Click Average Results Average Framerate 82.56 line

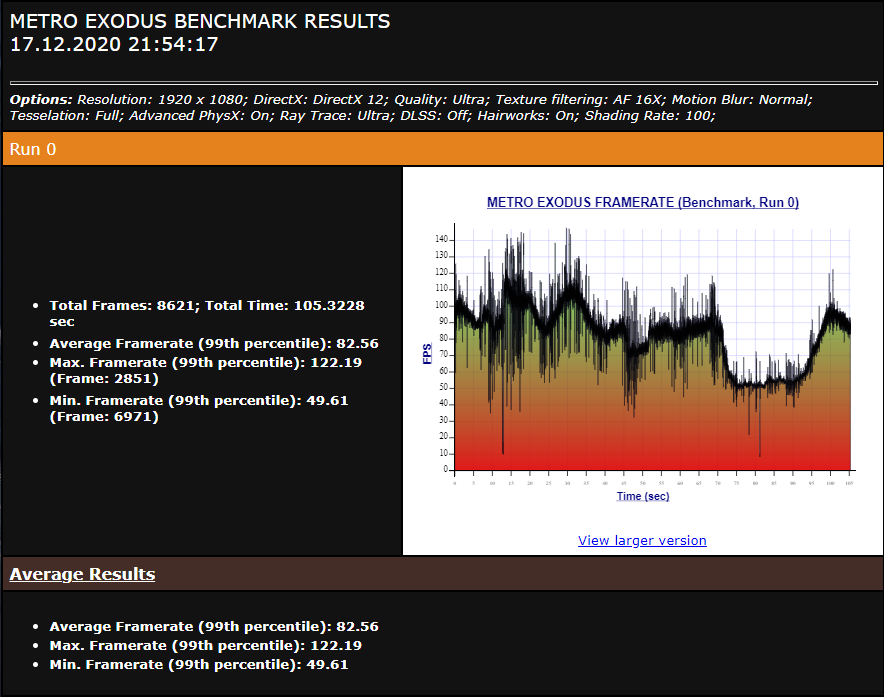click(x=214, y=627)
